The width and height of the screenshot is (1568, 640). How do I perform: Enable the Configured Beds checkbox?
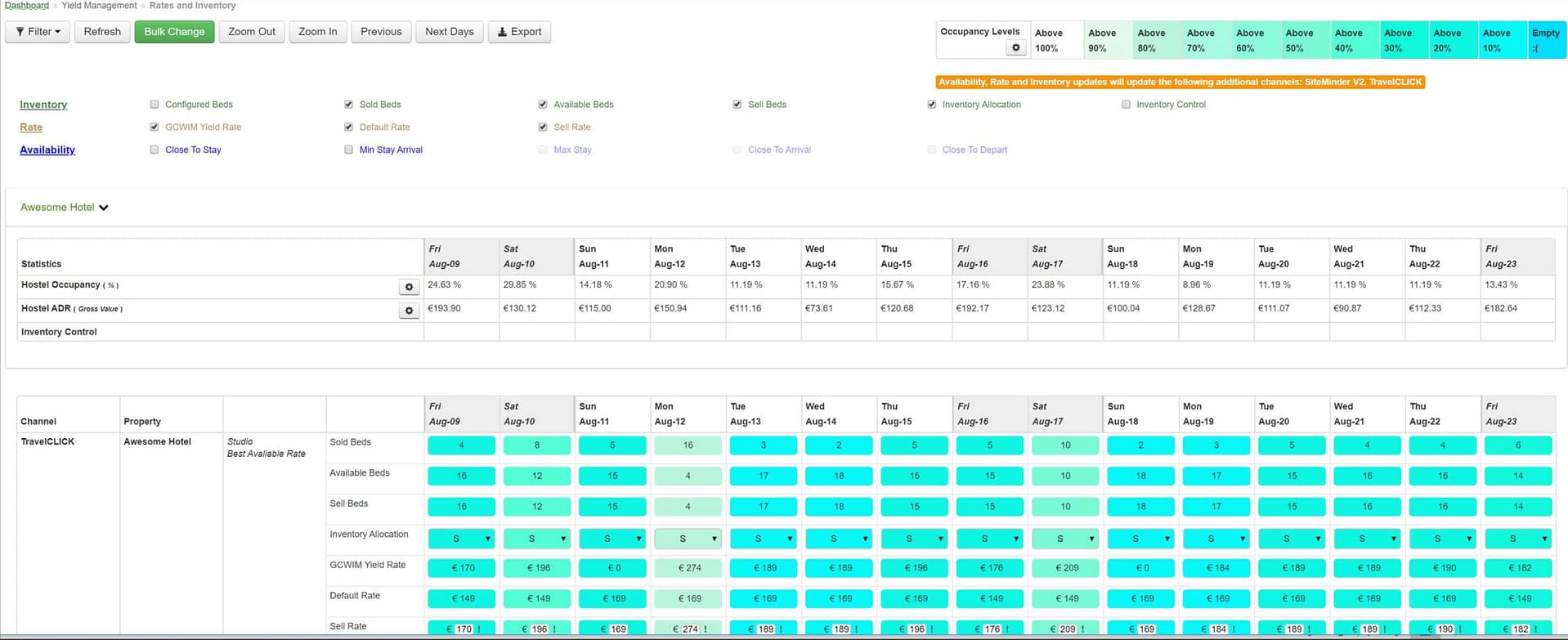pyautogui.click(x=155, y=105)
